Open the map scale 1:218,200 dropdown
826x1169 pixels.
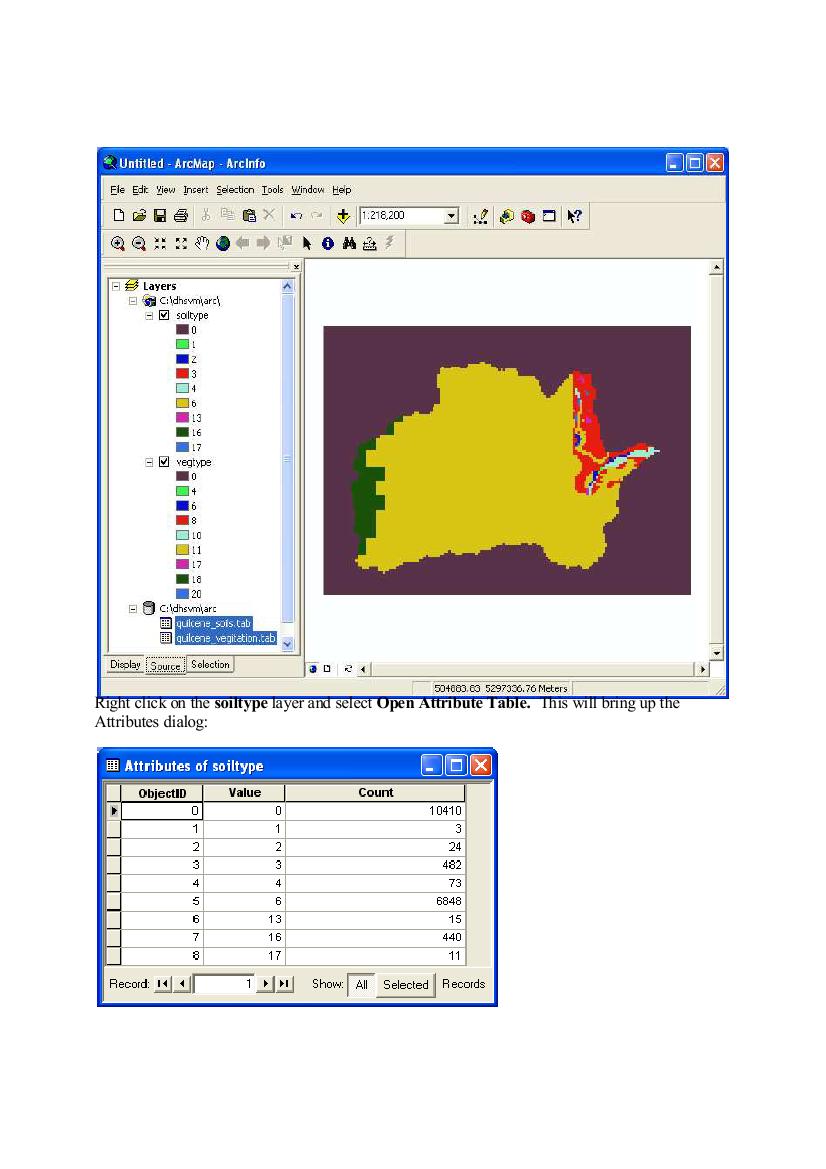(x=451, y=216)
